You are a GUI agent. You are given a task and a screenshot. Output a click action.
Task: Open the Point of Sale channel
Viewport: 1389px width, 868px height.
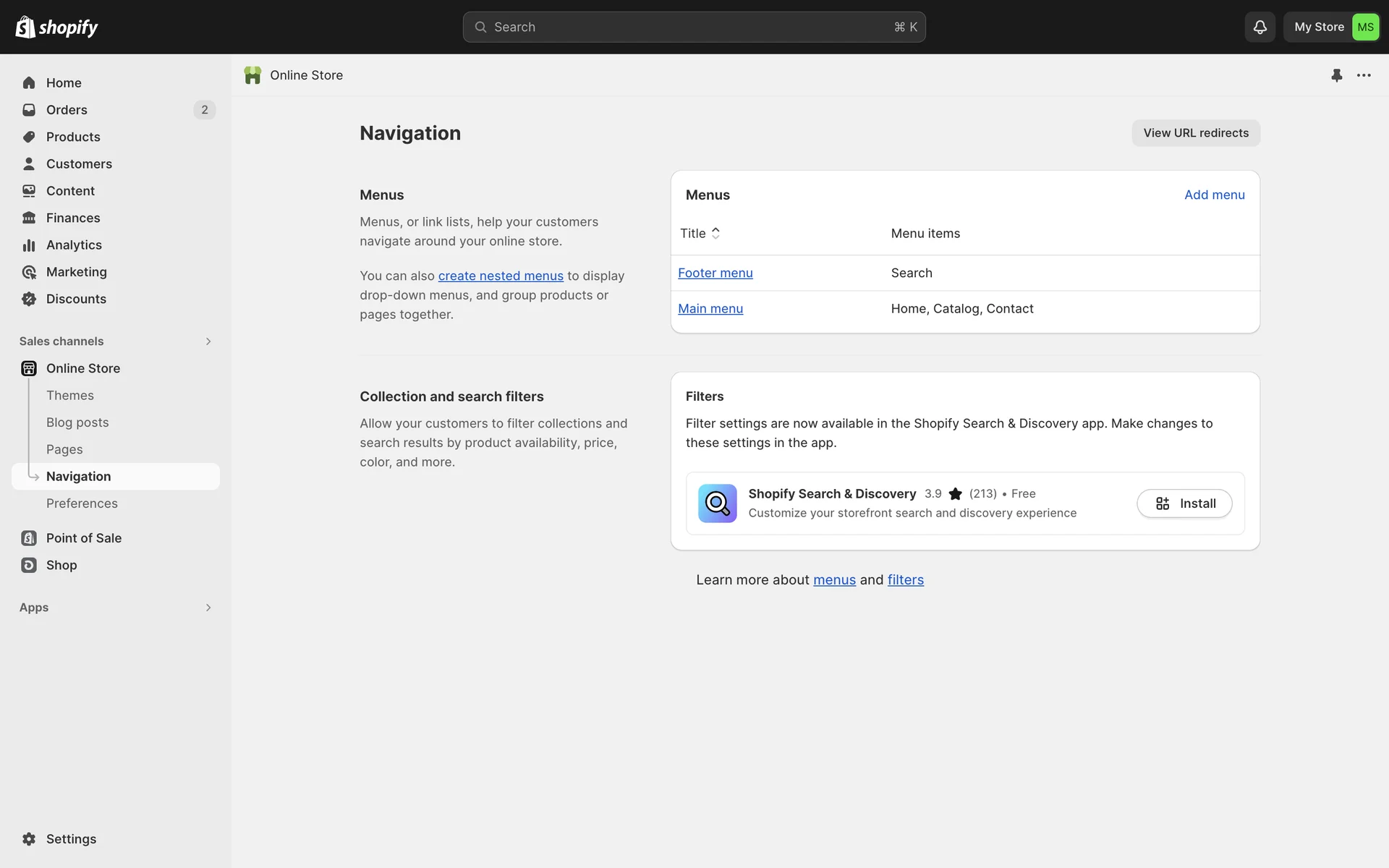(83, 538)
